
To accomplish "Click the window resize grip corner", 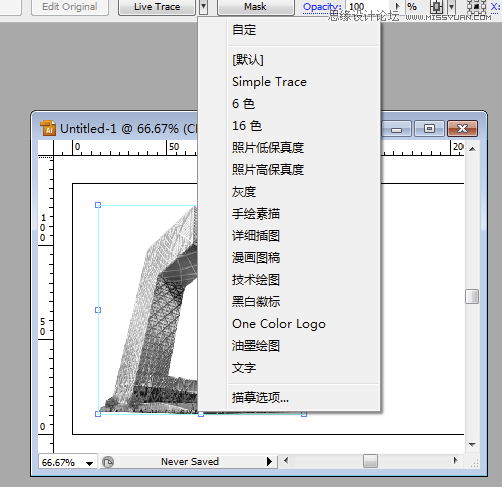I will point(474,463).
